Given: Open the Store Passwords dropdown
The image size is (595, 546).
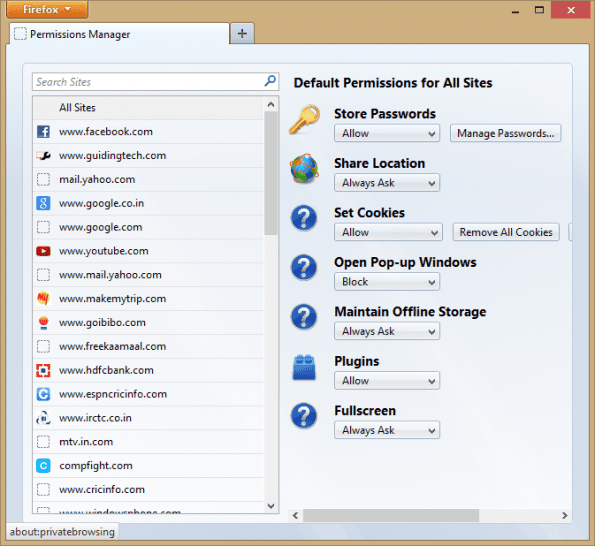Looking at the screenshot, I should pyautogui.click(x=387, y=134).
